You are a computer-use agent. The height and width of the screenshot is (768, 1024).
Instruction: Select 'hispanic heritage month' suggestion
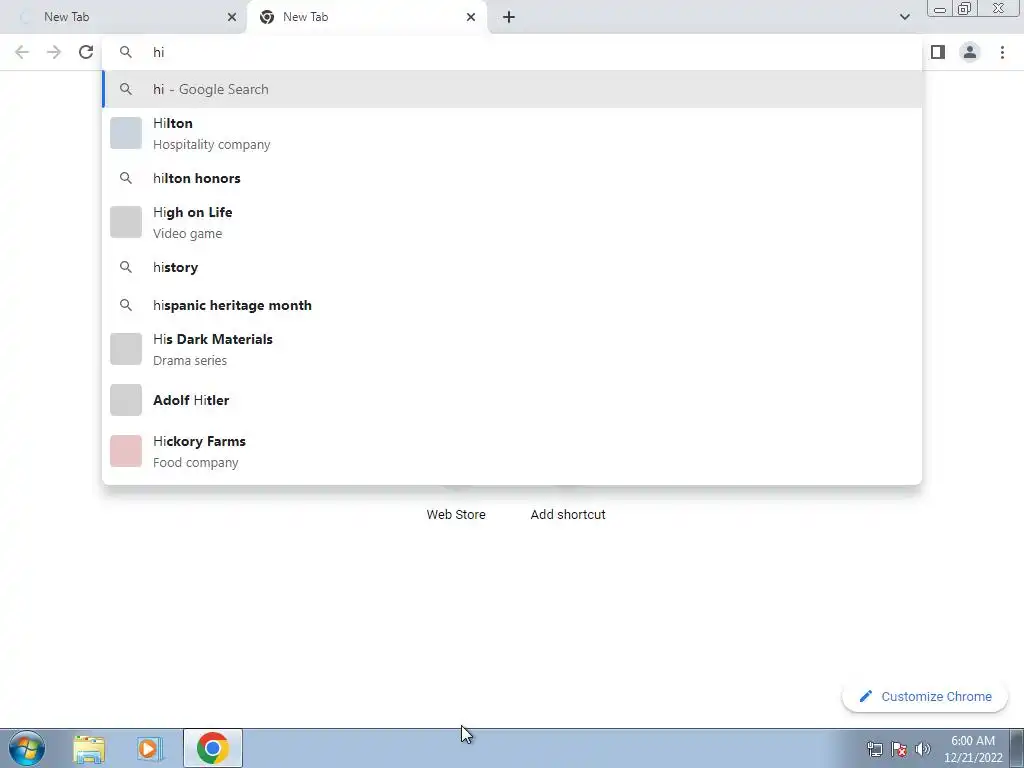coord(512,305)
